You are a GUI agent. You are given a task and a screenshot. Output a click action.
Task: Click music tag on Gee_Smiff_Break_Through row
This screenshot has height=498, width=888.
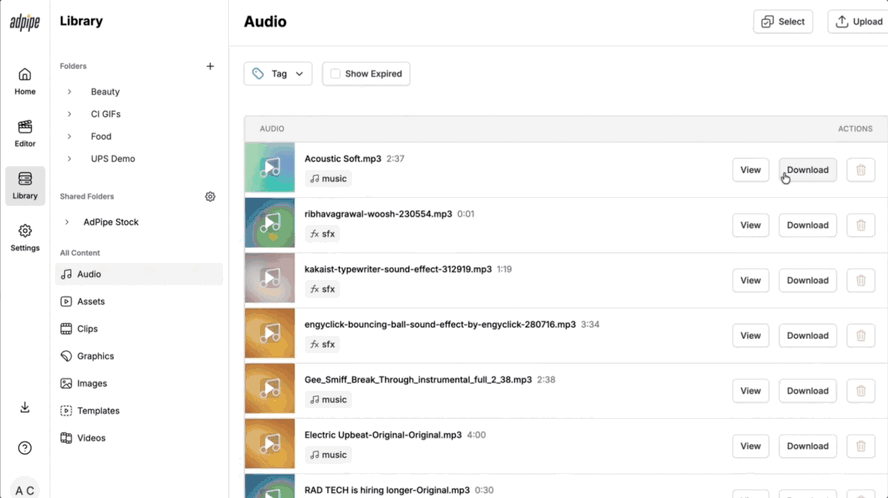tap(328, 399)
